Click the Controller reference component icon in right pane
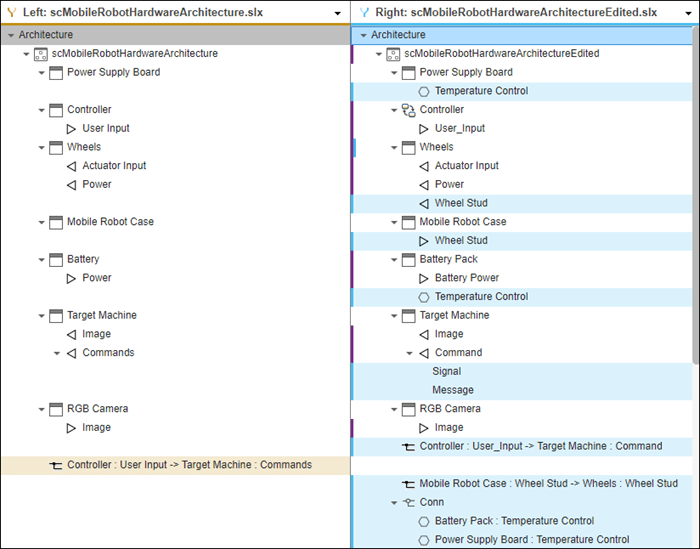 408,110
